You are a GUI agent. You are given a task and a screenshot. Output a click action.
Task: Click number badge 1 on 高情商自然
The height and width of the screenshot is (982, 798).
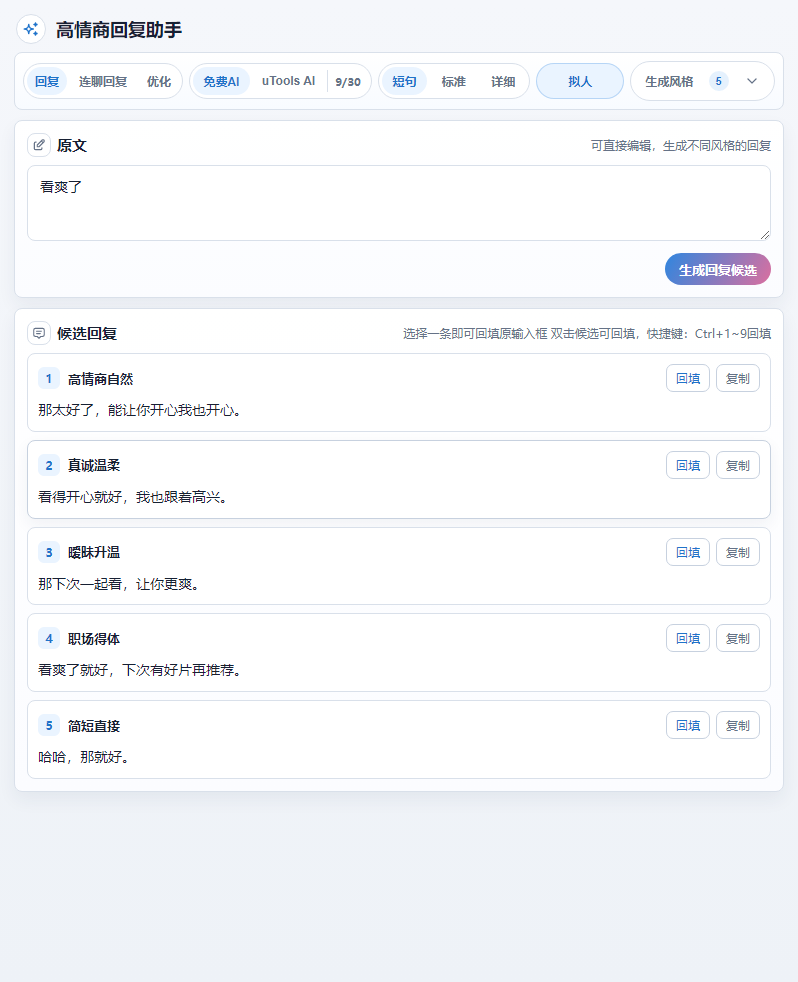[x=49, y=378]
